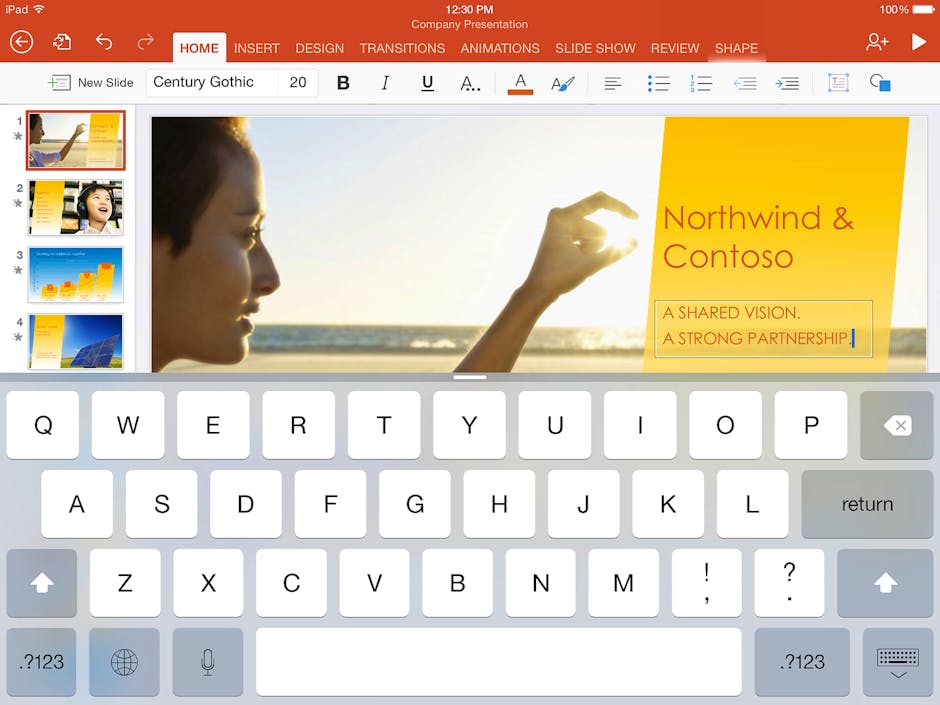
Task: Increase indent of the text
Action: 788,83
